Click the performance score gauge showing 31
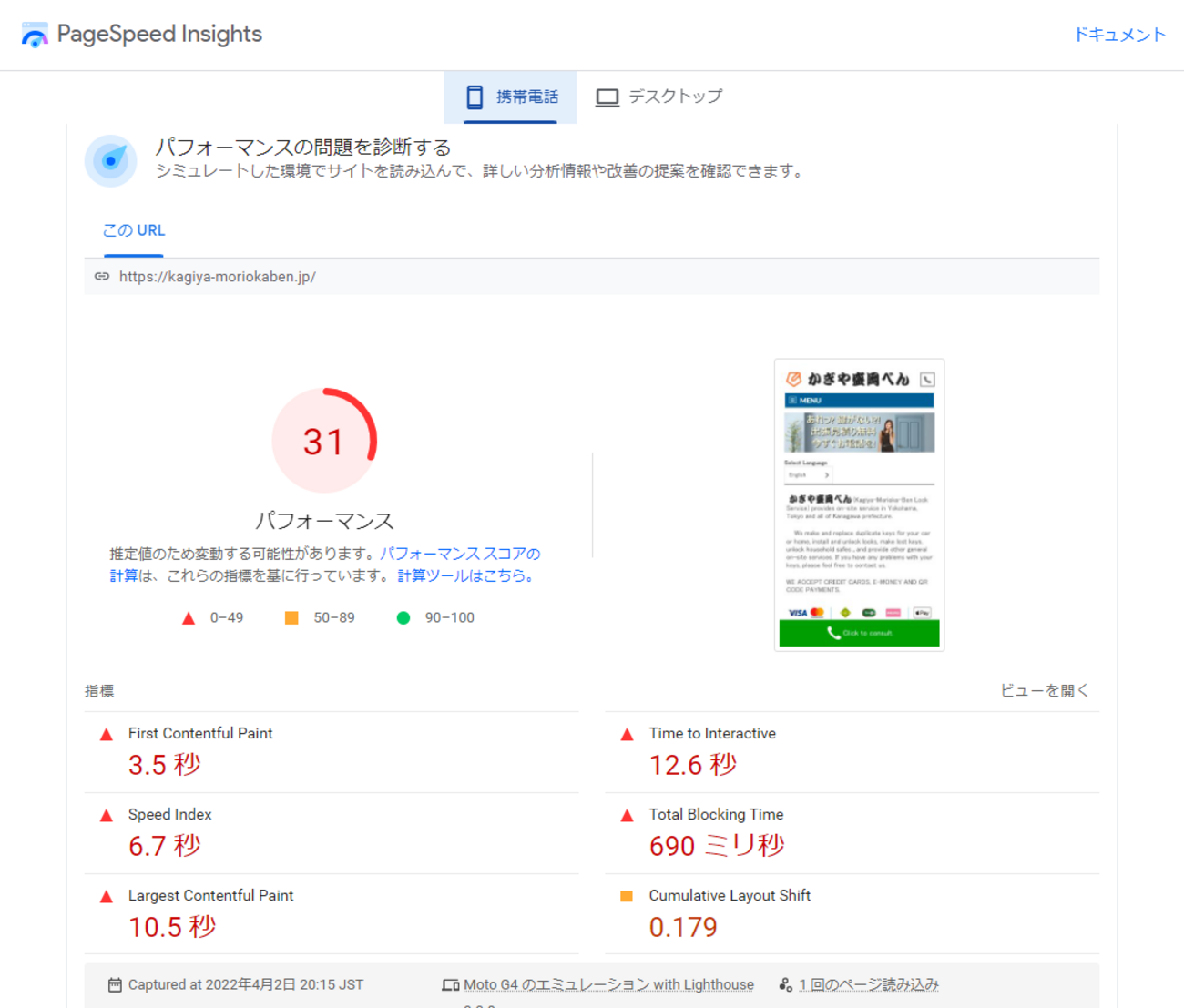The height and width of the screenshot is (1008, 1184). pyautogui.click(x=324, y=442)
